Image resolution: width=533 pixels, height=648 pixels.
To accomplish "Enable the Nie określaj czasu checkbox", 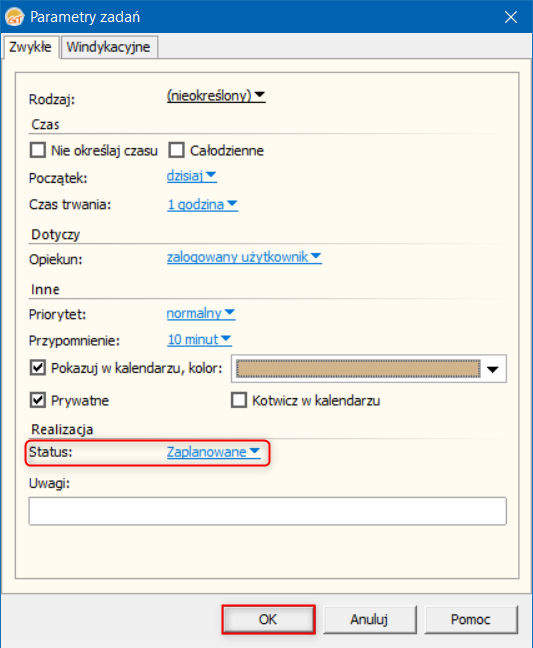I will point(38,150).
